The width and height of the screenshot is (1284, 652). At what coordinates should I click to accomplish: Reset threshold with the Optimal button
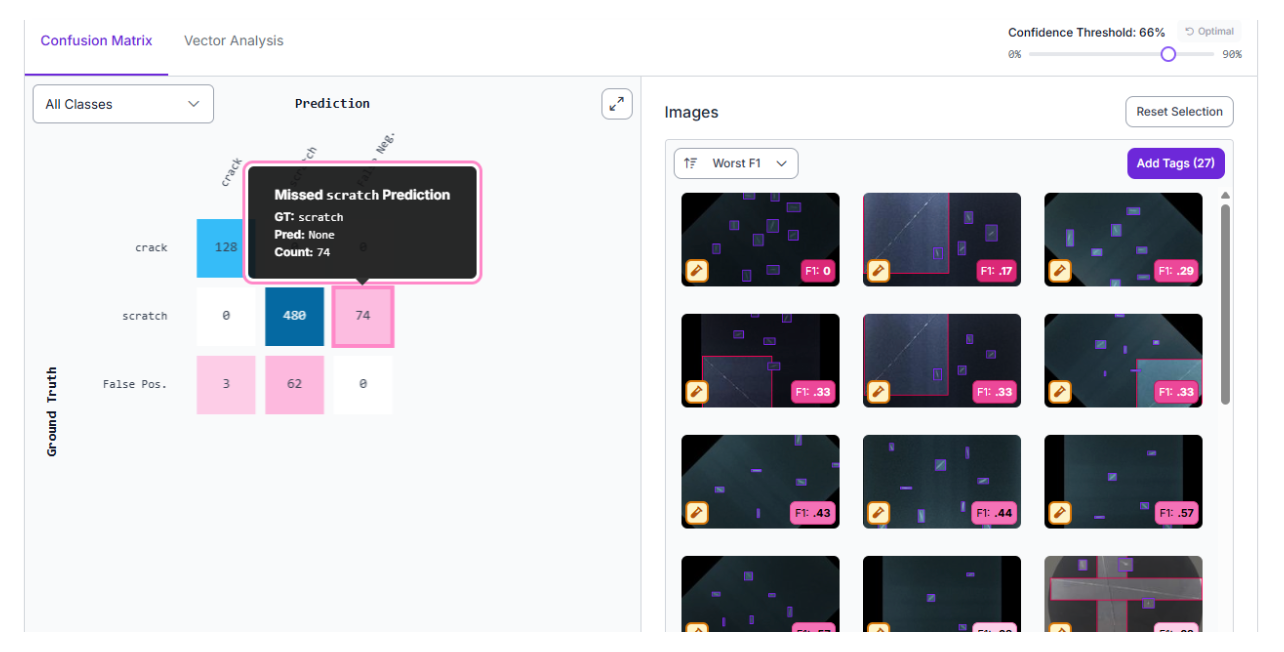point(1209,31)
